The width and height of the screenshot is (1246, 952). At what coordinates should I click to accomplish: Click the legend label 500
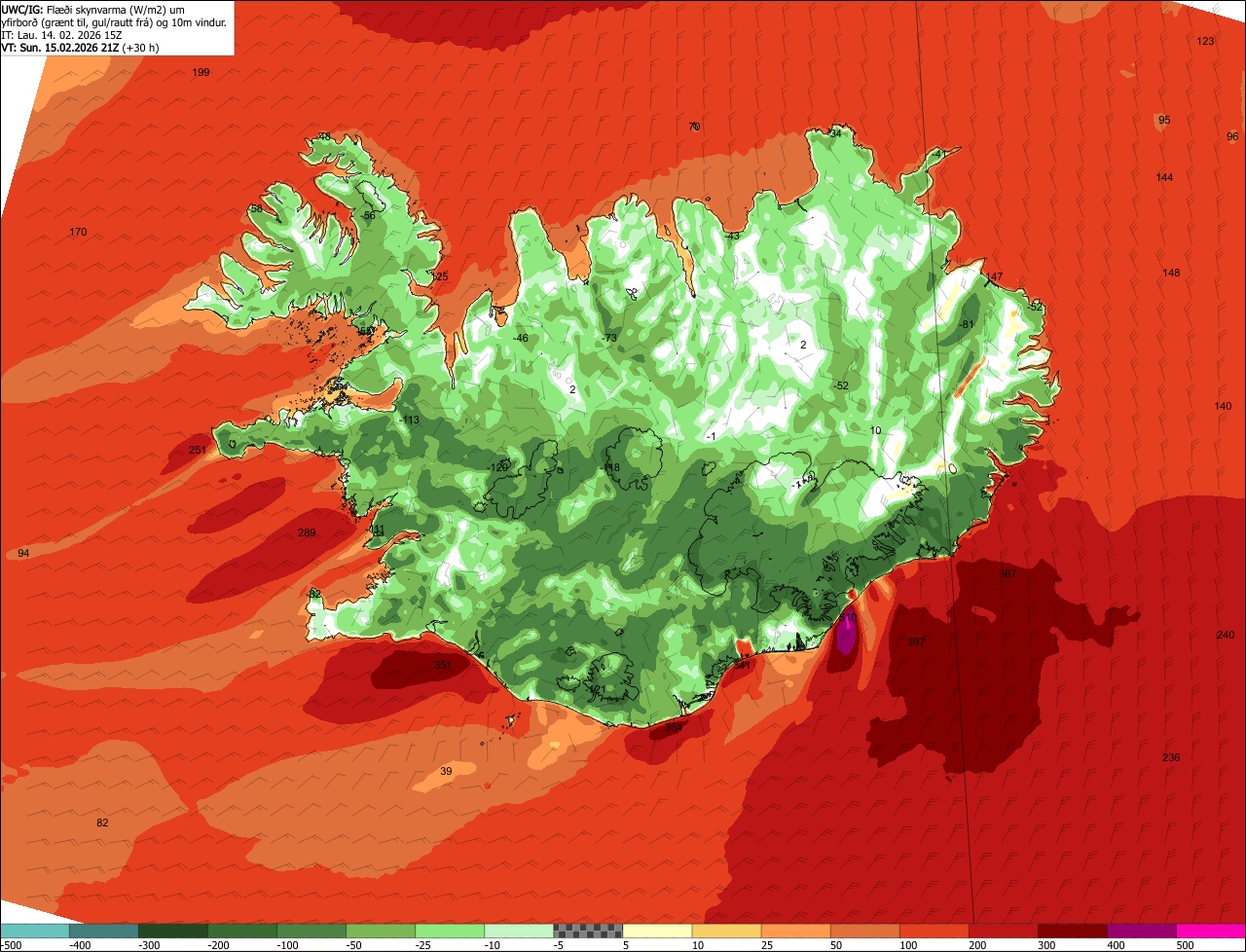coord(1185,944)
